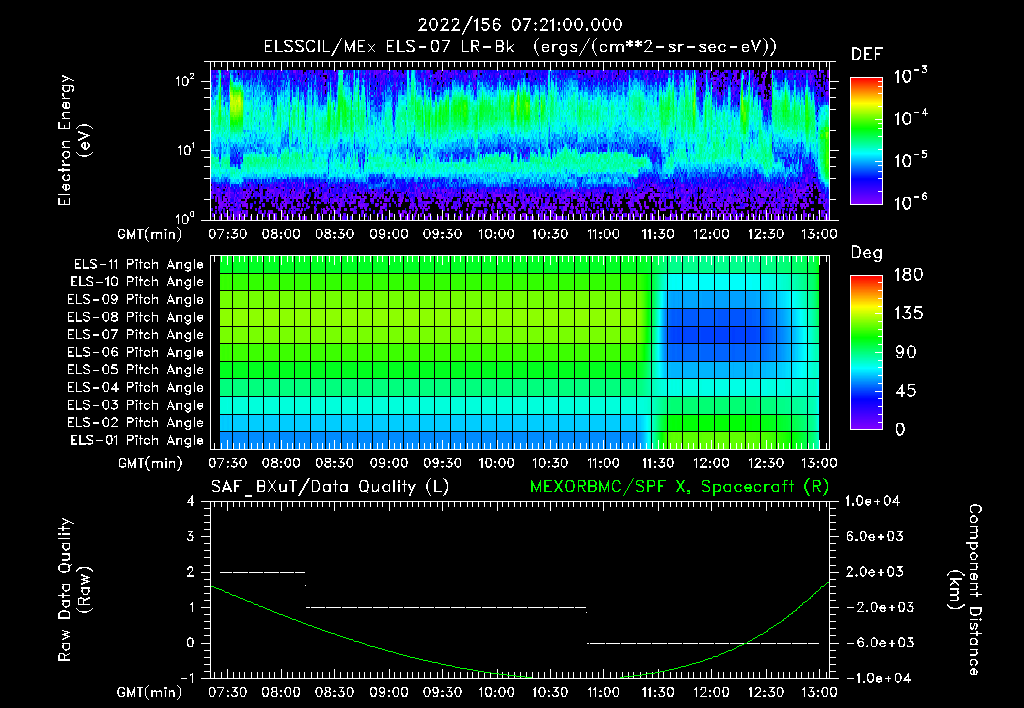1024x708 pixels.
Task: Click the '3' tick on Data Quality axis
Action: (x=190, y=536)
